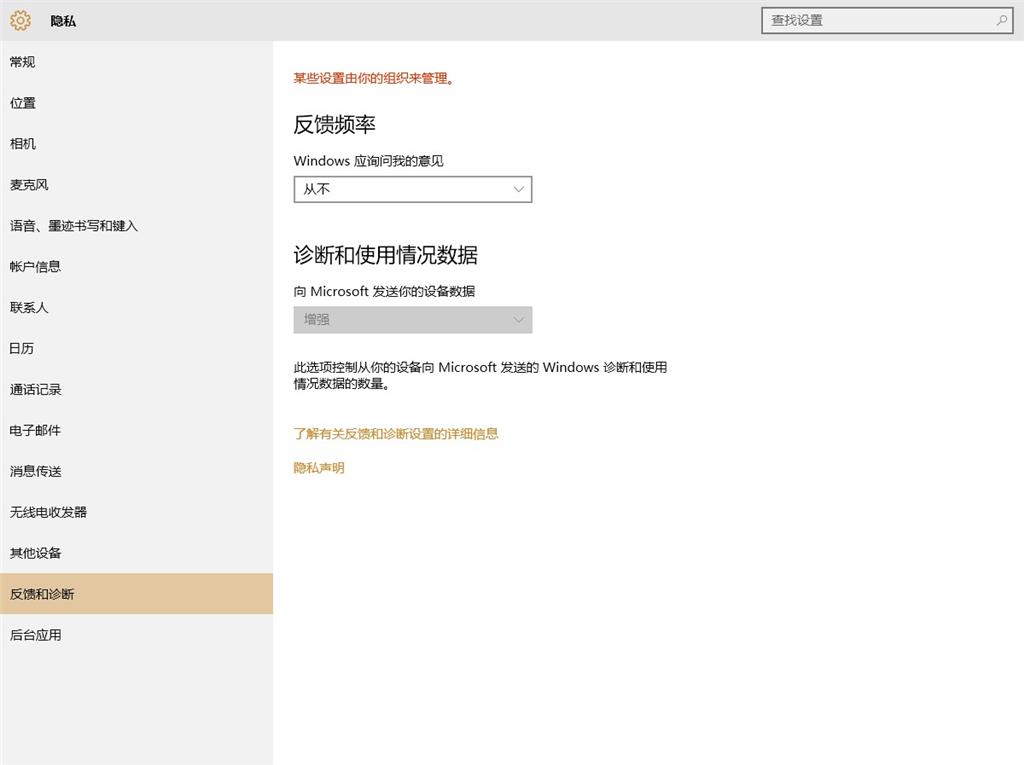Expand the 从不 feedback frequency dropdown

413,189
